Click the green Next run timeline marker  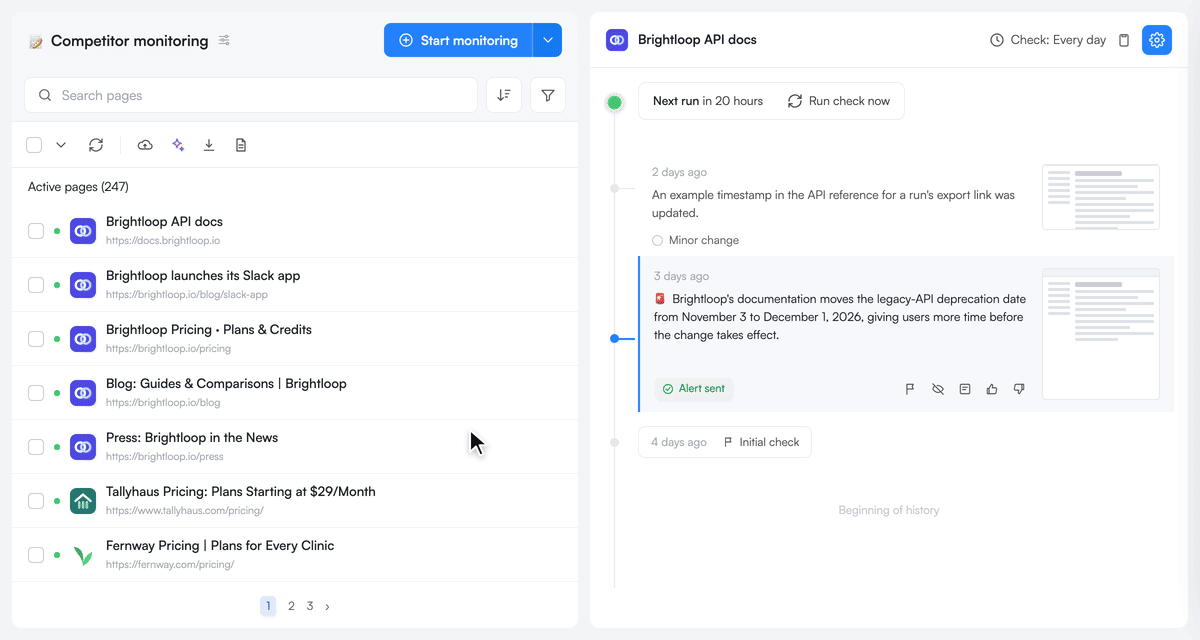[615, 102]
